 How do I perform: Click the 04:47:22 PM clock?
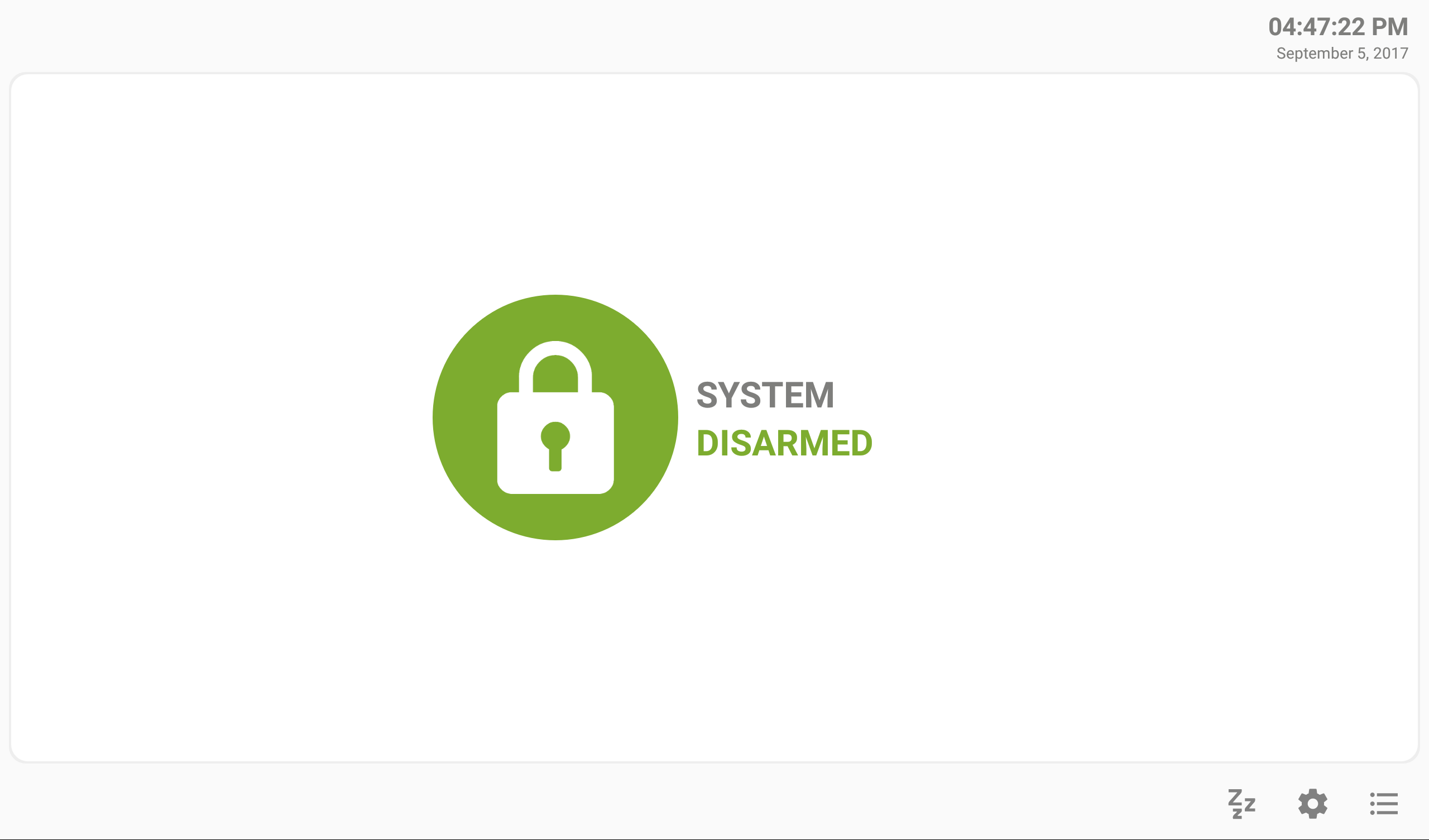[1338, 27]
